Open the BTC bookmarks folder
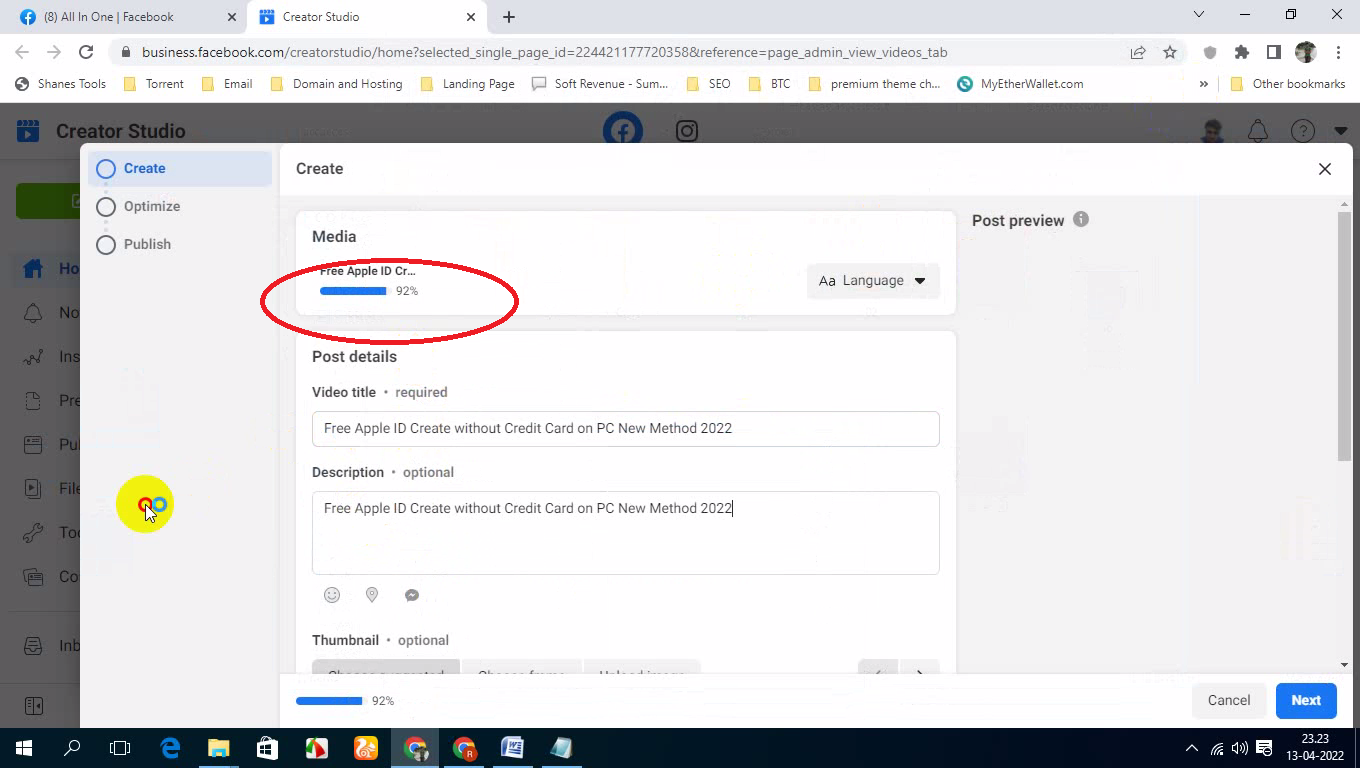The height and width of the screenshot is (768, 1360). point(769,84)
